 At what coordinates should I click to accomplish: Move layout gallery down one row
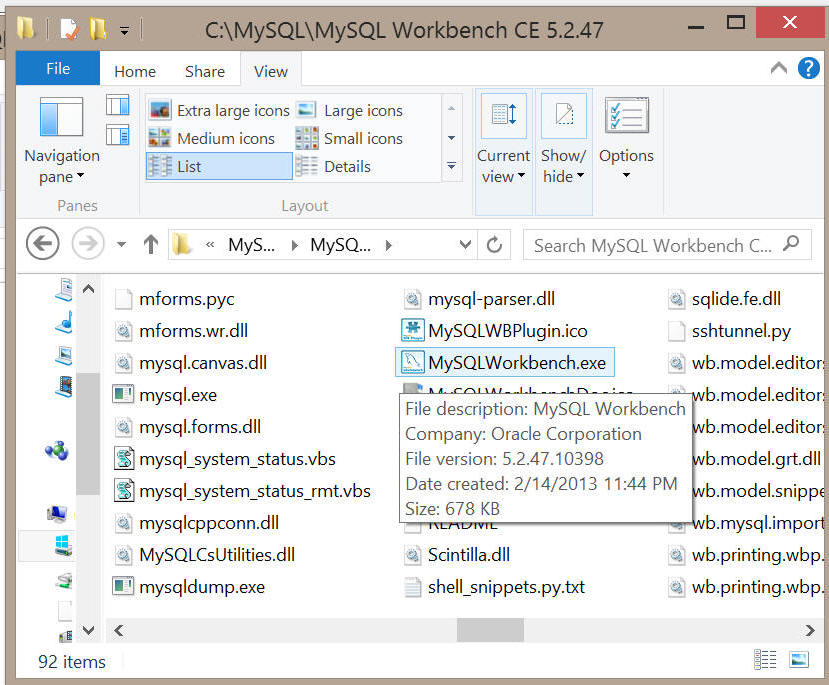(452, 138)
